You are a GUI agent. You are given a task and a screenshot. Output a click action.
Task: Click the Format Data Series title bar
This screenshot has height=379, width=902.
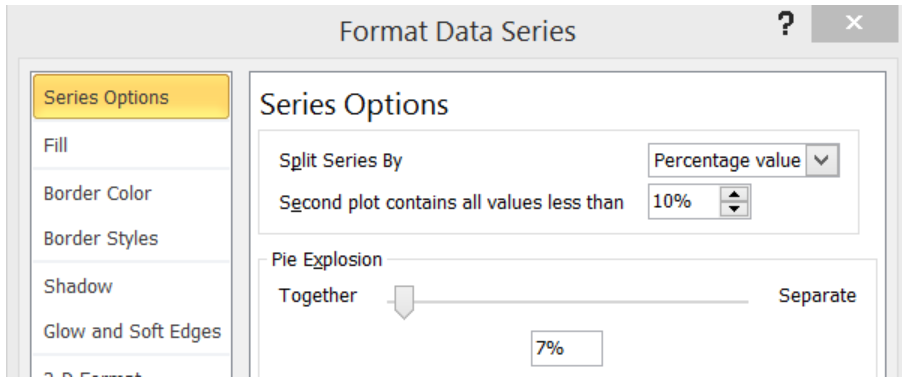[x=457, y=31]
